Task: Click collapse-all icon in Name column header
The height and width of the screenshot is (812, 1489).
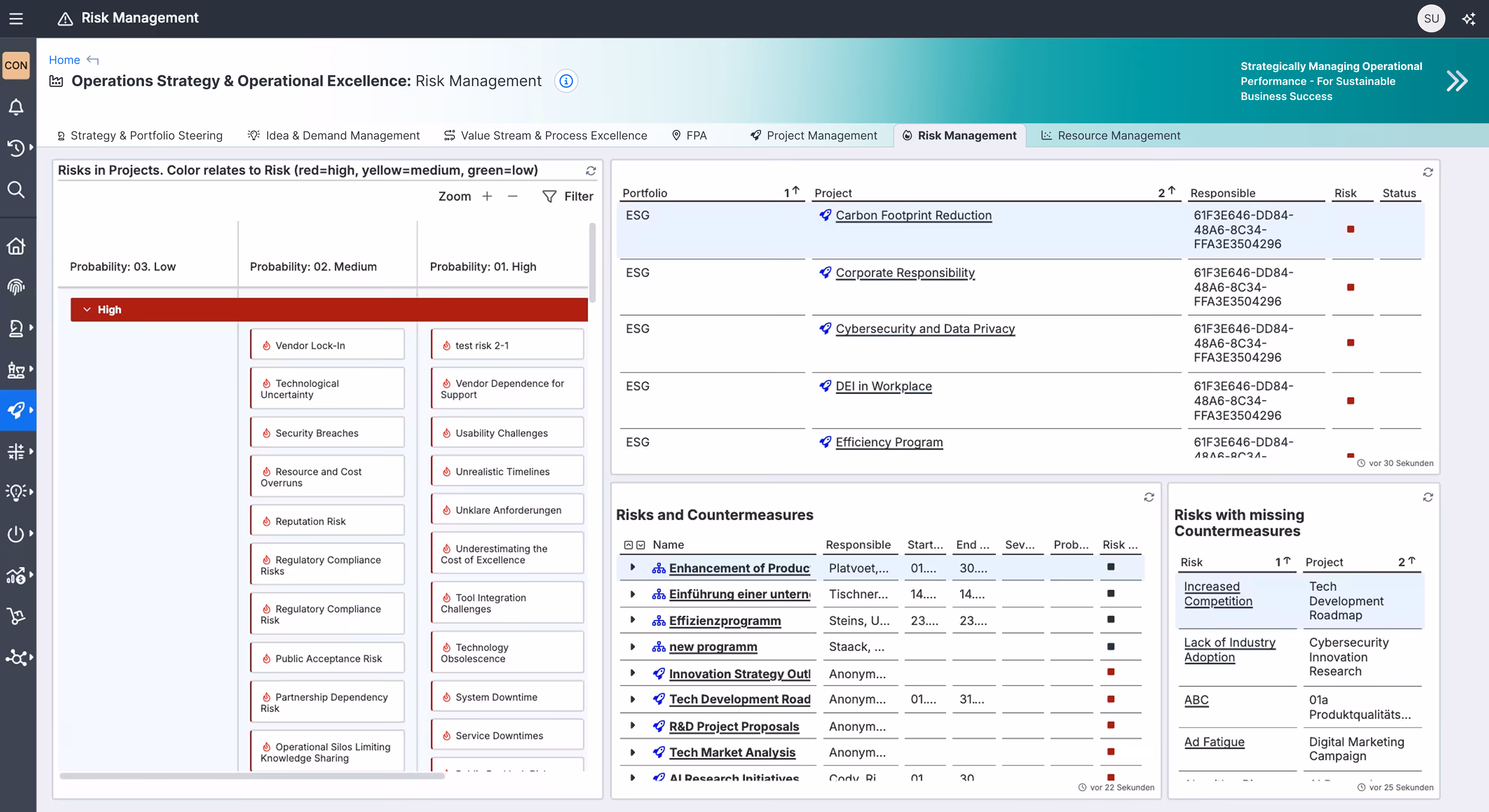Action: tap(628, 545)
